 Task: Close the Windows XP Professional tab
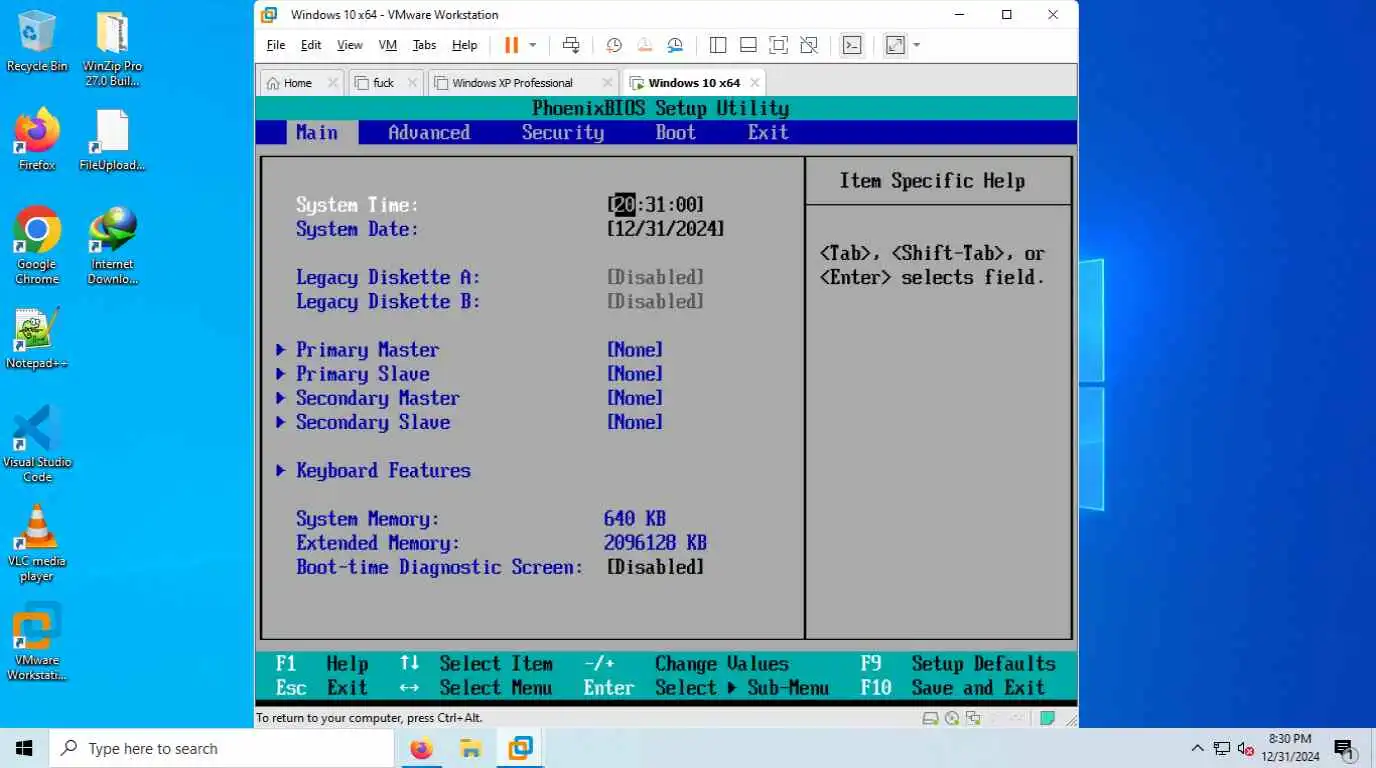click(x=607, y=83)
